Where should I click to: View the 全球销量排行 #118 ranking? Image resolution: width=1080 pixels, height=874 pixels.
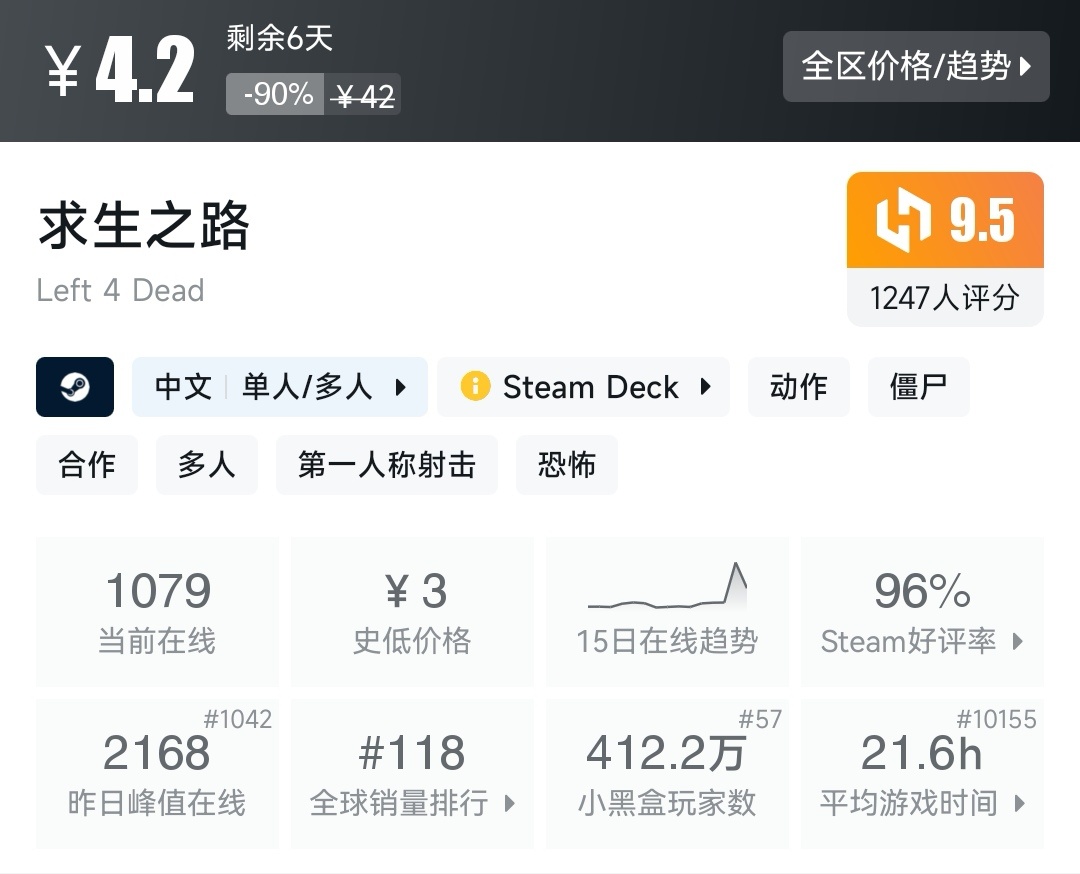[x=412, y=773]
